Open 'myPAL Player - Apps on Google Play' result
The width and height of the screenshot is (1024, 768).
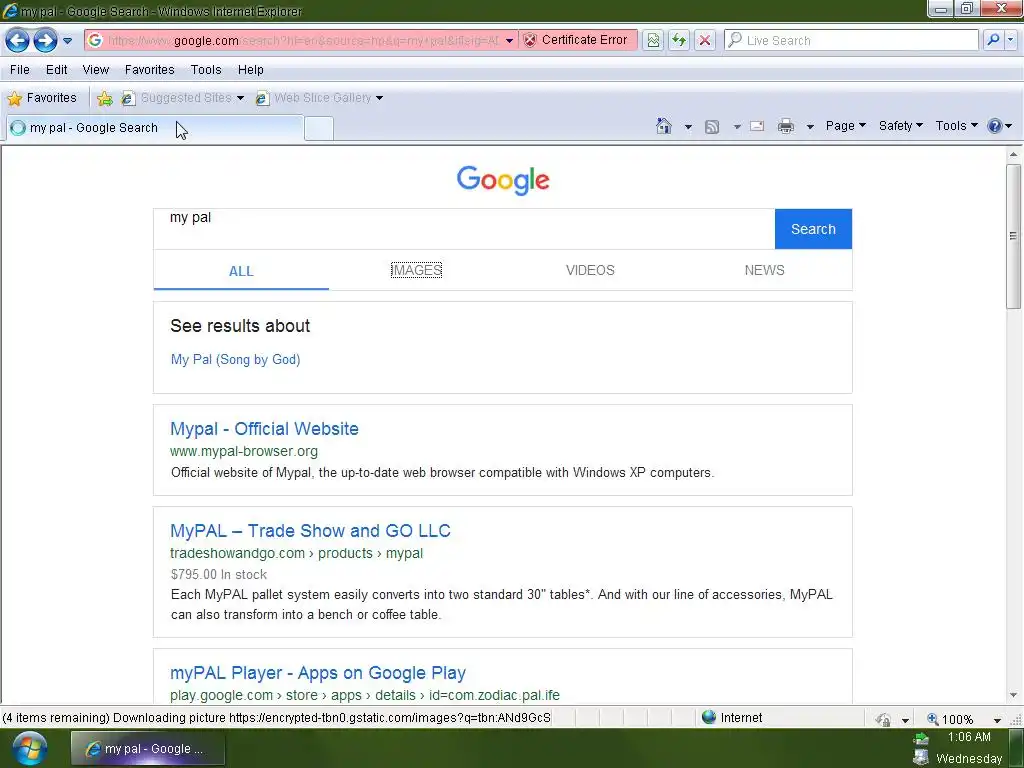pos(317,673)
